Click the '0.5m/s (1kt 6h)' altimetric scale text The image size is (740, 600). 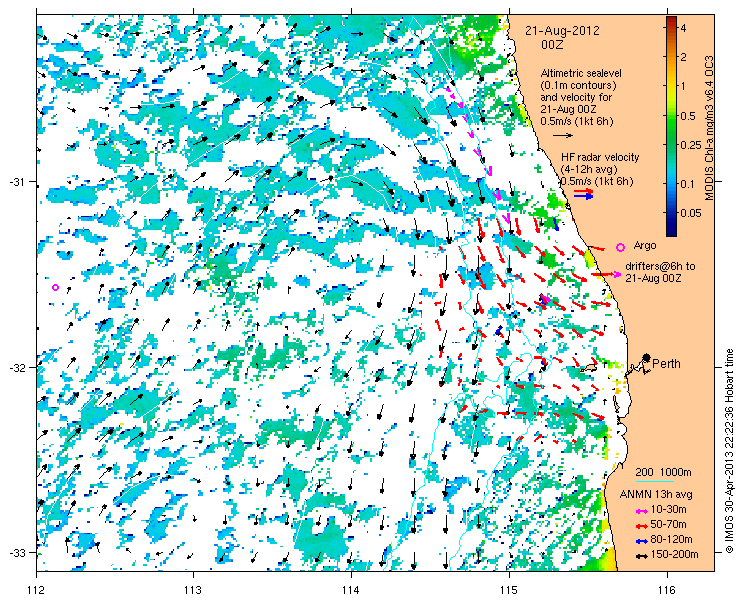577,122
